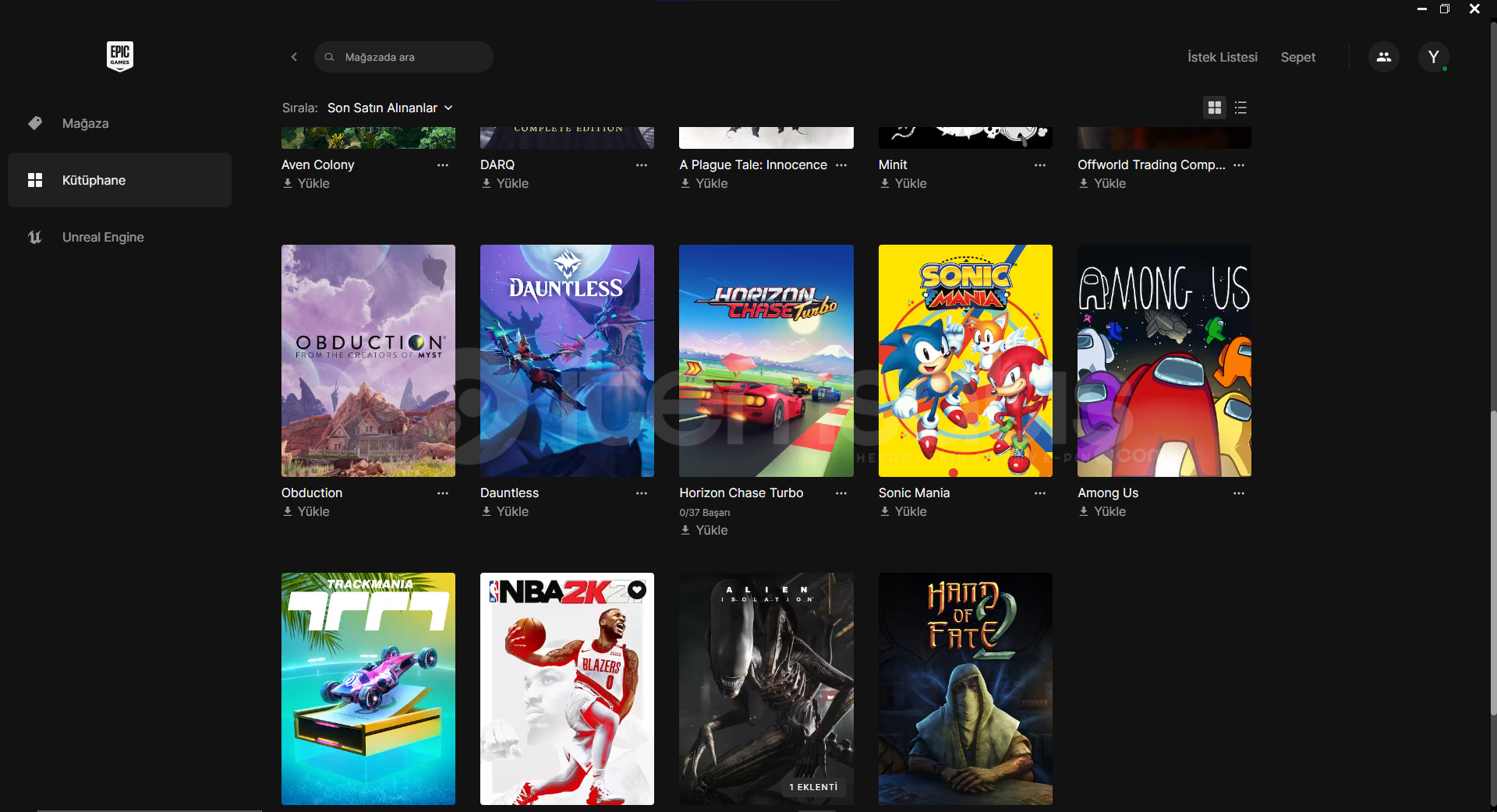Open the friends list icon
This screenshot has height=812, width=1497.
coord(1384,57)
